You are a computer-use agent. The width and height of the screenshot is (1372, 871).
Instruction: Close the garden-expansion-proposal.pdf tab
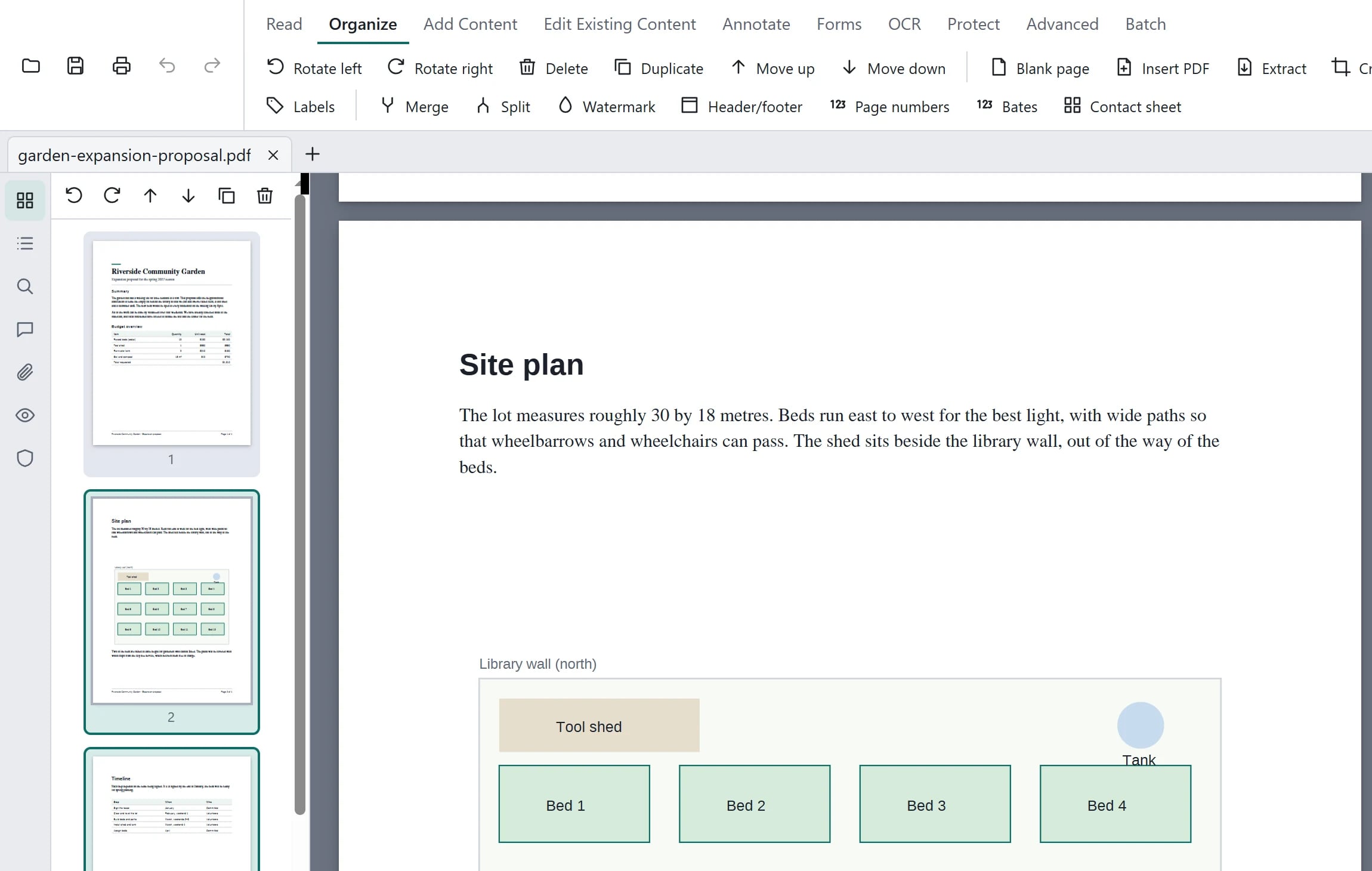click(273, 155)
